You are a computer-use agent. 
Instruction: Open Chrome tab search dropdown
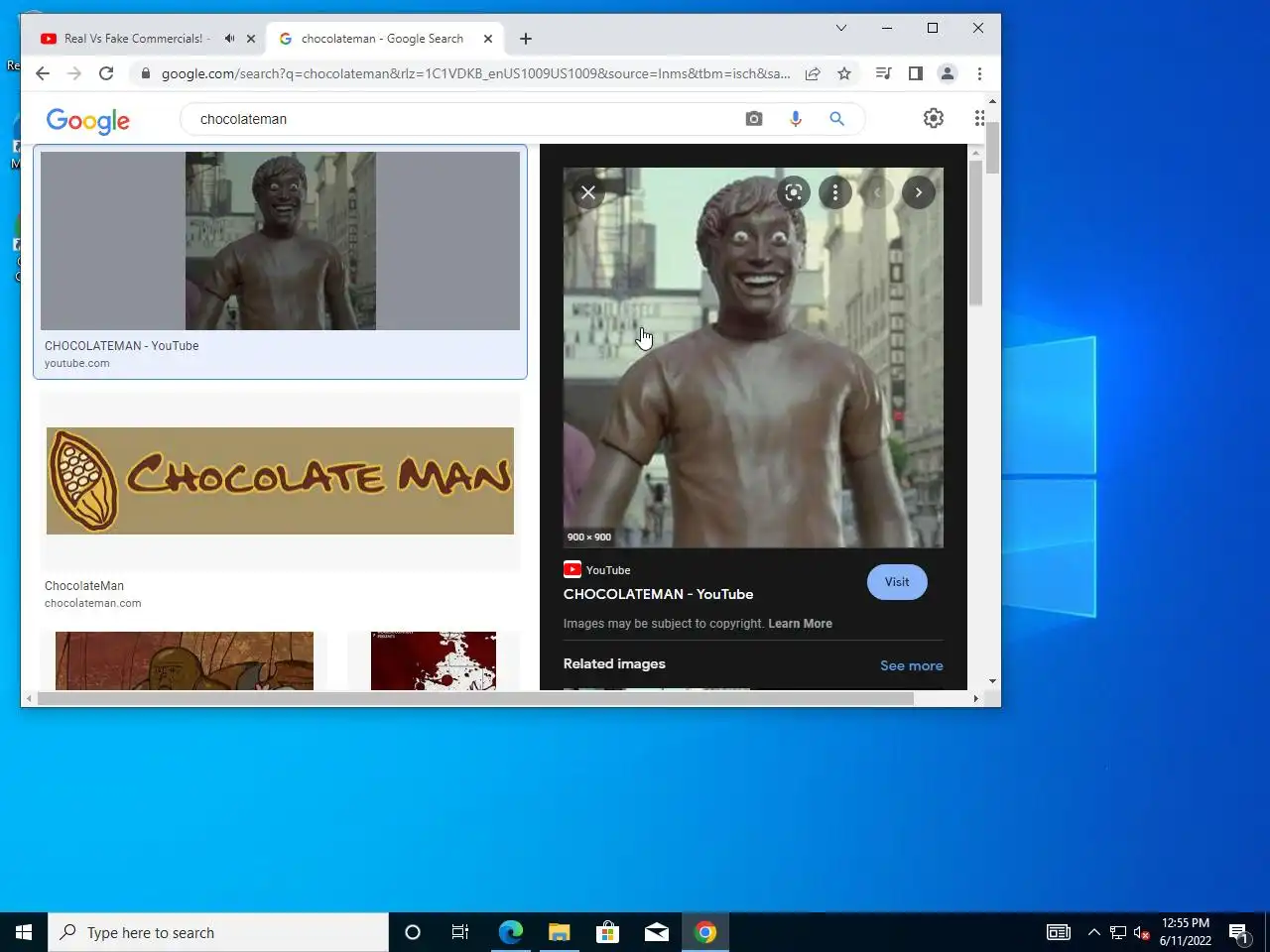click(x=841, y=28)
